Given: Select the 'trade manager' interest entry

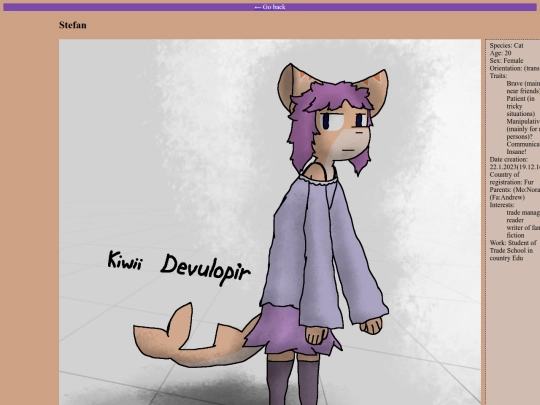Looking at the screenshot, I should (x=523, y=212).
